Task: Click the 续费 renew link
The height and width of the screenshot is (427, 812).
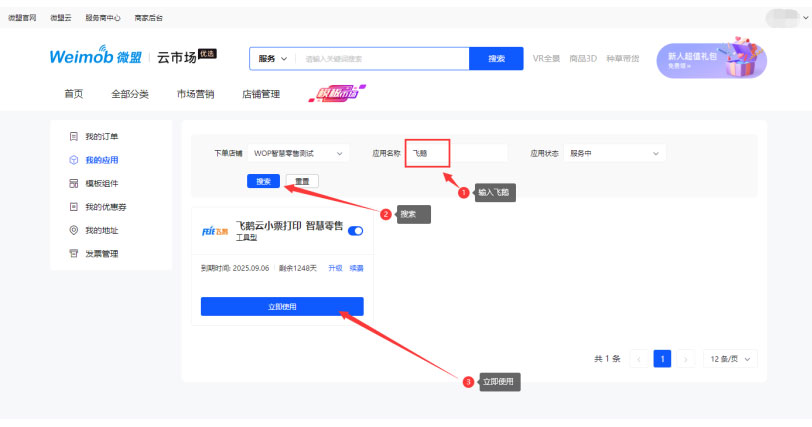Action: tap(356, 268)
